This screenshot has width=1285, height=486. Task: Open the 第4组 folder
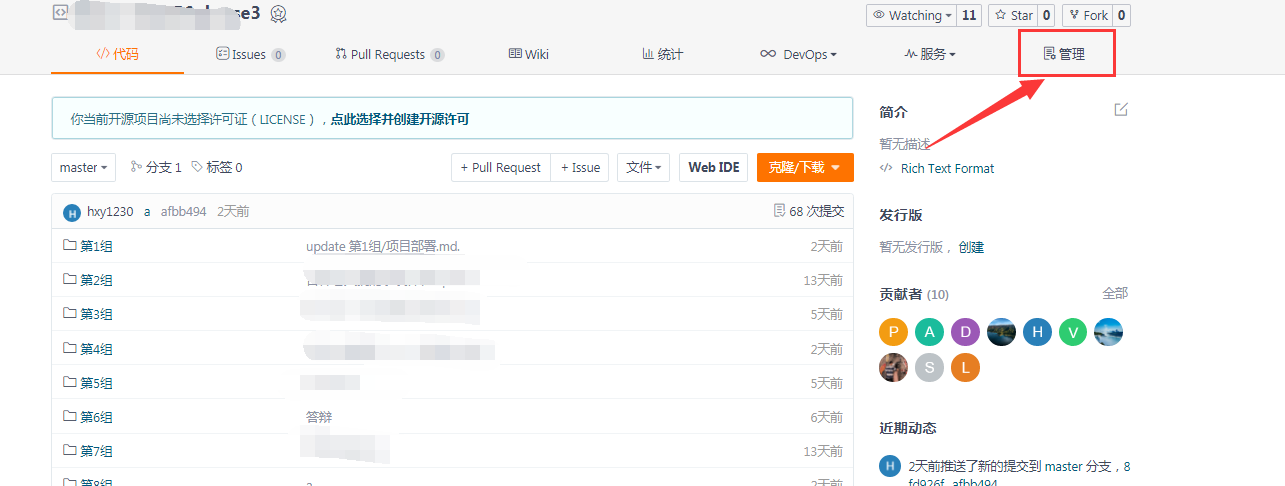pyautogui.click(x=96, y=348)
